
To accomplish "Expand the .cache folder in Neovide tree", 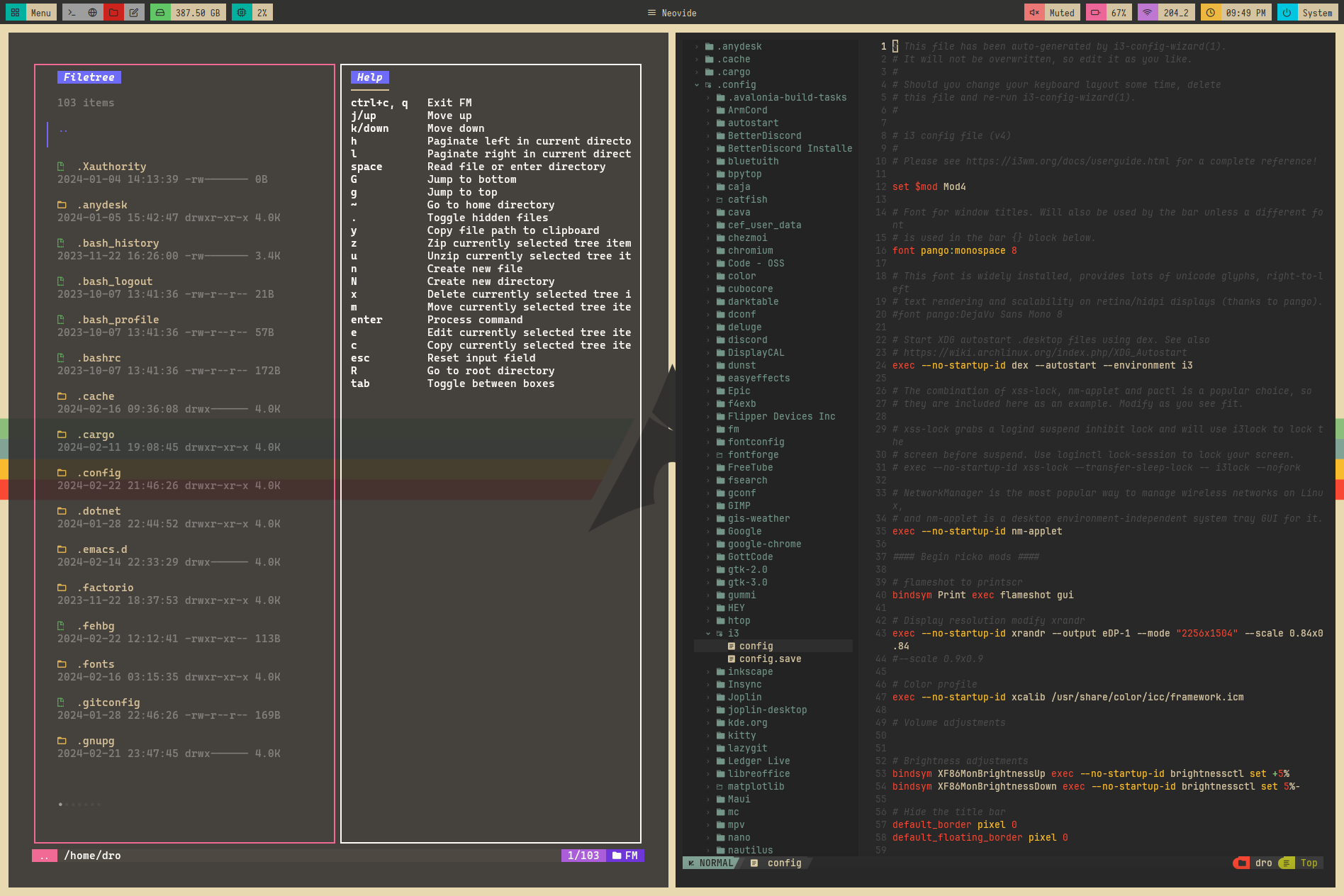I will coord(697,60).
